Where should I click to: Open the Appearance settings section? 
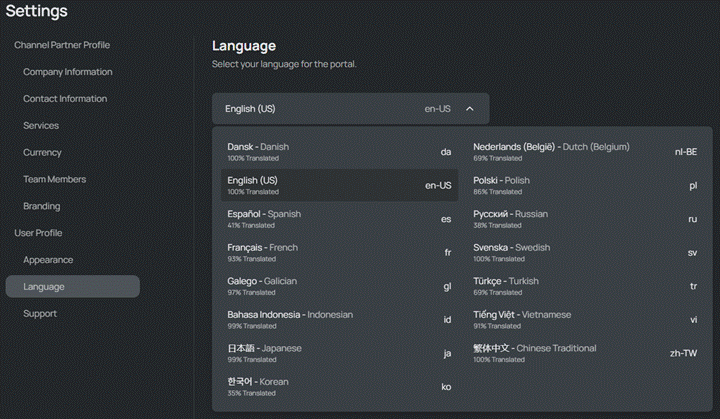click(48, 260)
